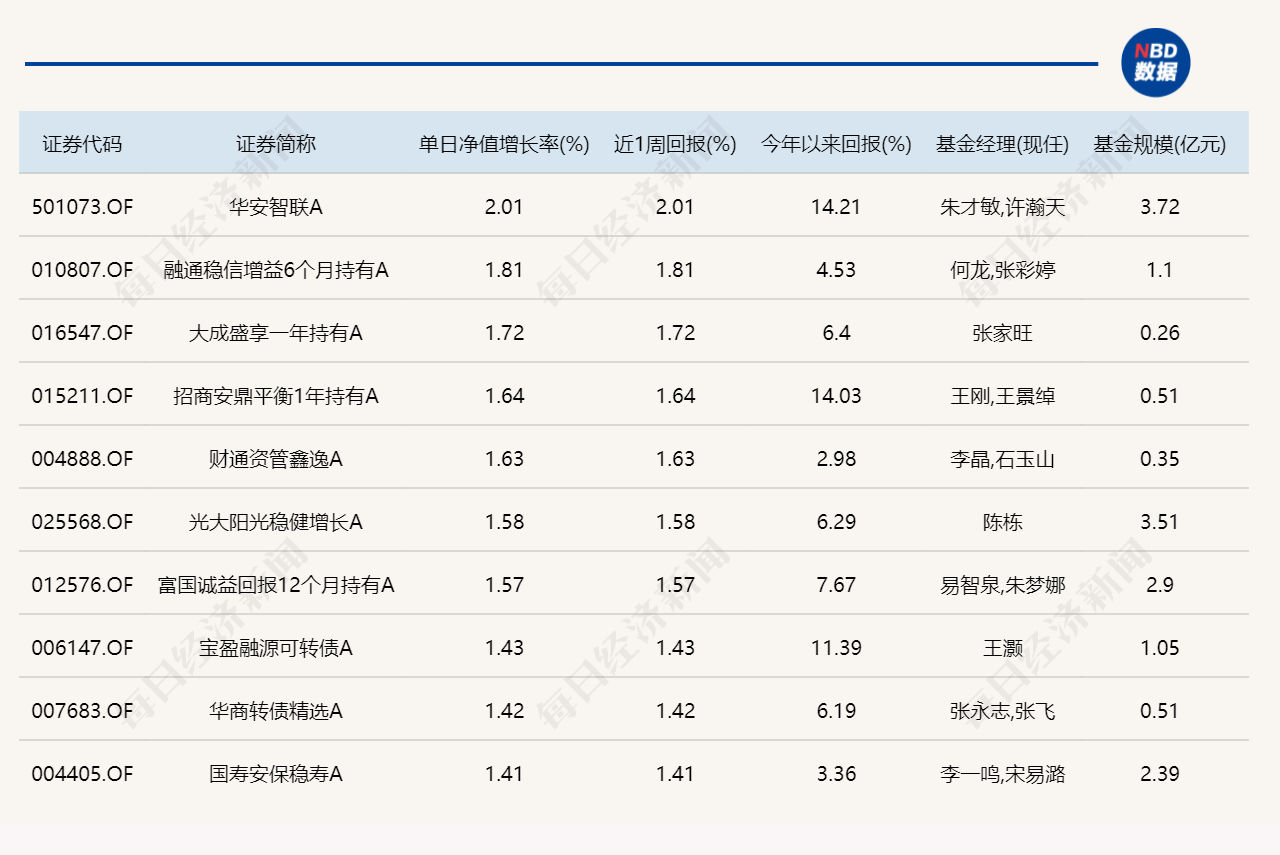Open fund code 501073.OF
Viewport: 1280px width, 855px height.
[82, 207]
